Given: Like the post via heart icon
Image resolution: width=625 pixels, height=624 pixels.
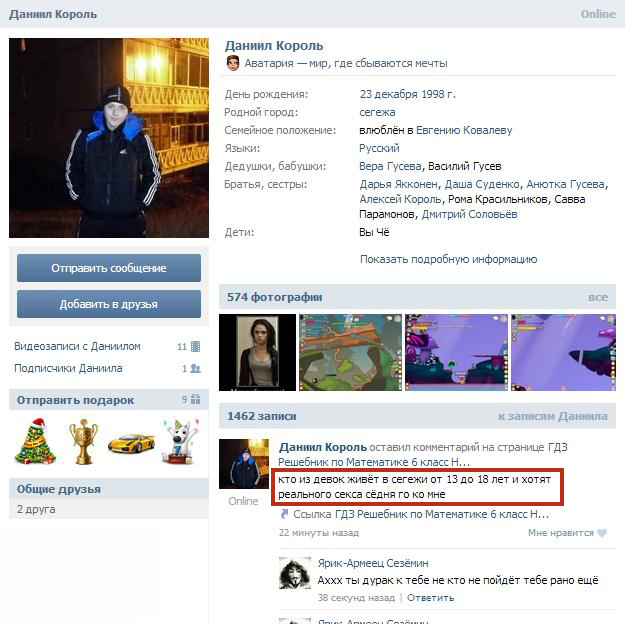Looking at the screenshot, I should click(x=602, y=533).
